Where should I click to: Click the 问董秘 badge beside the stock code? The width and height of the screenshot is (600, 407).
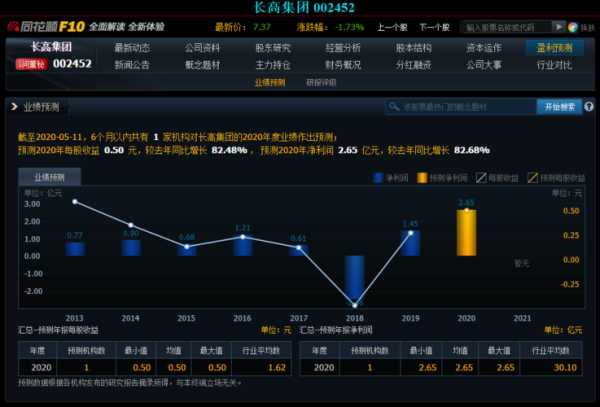pyautogui.click(x=30, y=64)
